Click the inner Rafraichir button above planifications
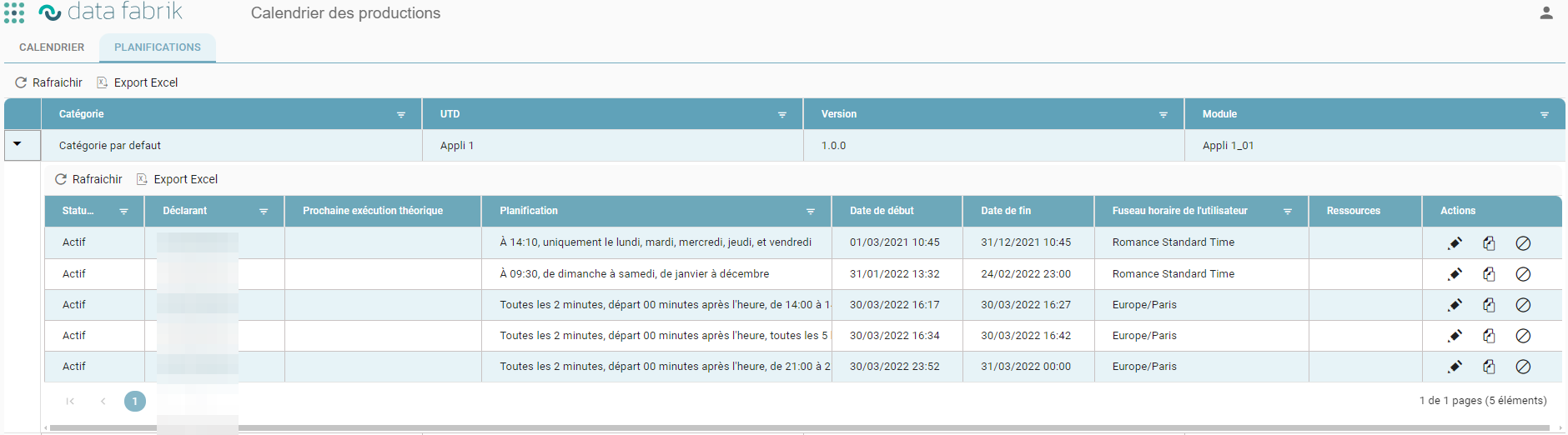This screenshot has width=1568, height=435. 89,179
